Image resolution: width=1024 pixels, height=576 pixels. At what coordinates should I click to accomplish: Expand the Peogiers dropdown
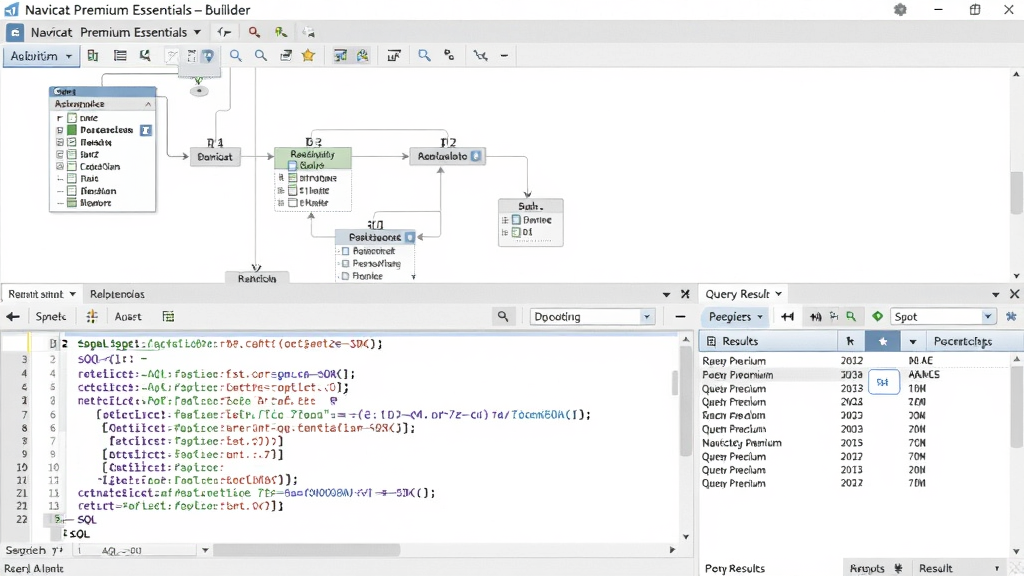coord(736,316)
